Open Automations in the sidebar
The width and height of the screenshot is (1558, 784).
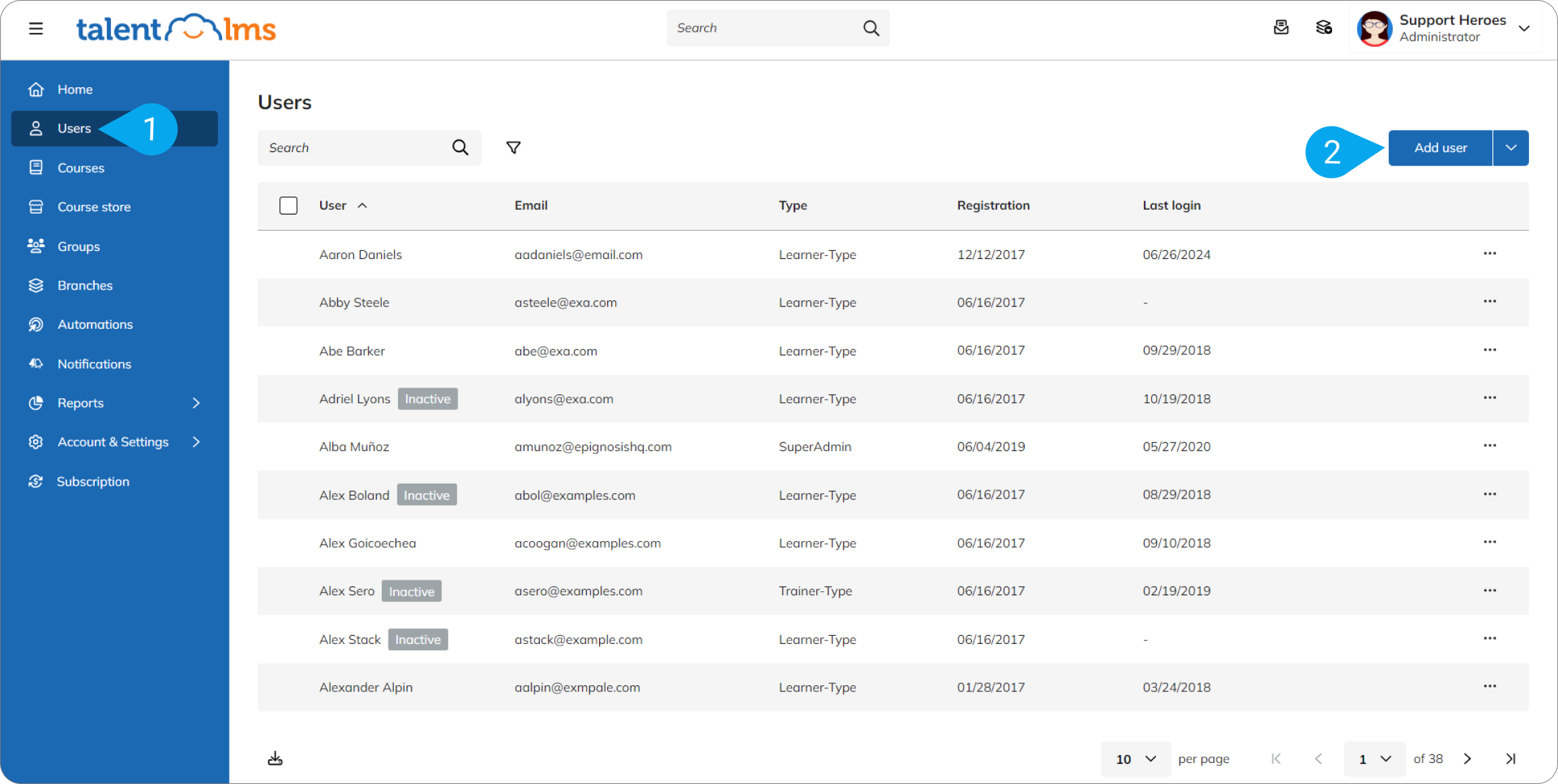click(114, 325)
